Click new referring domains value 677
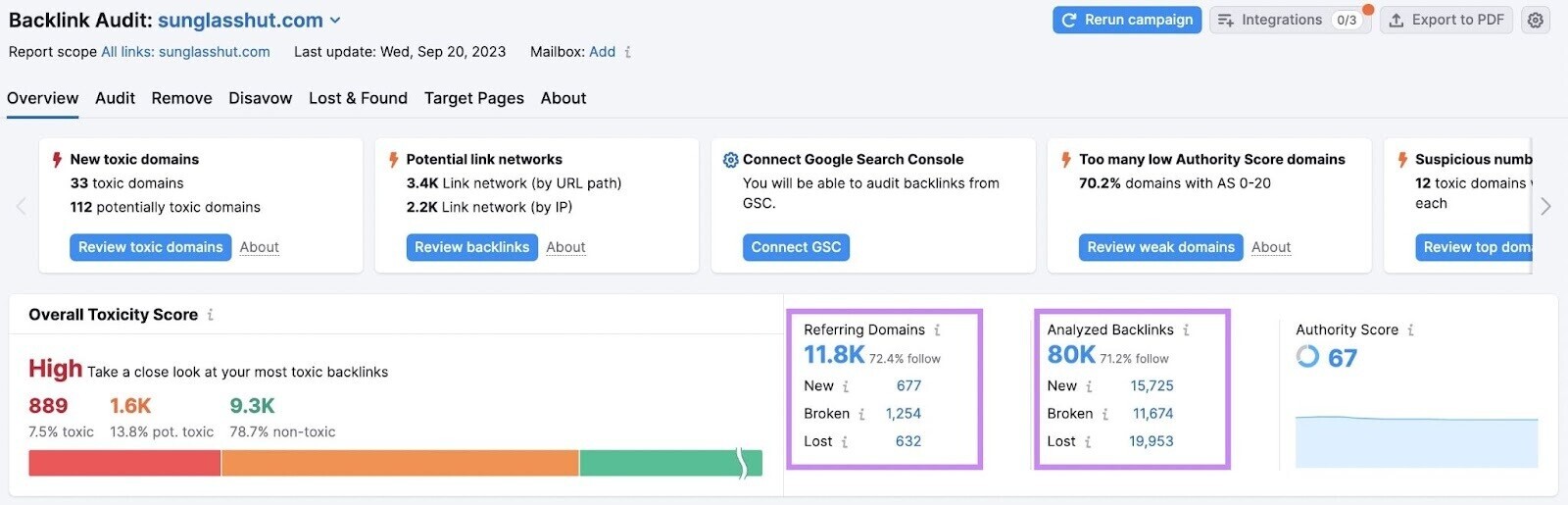 (x=908, y=386)
